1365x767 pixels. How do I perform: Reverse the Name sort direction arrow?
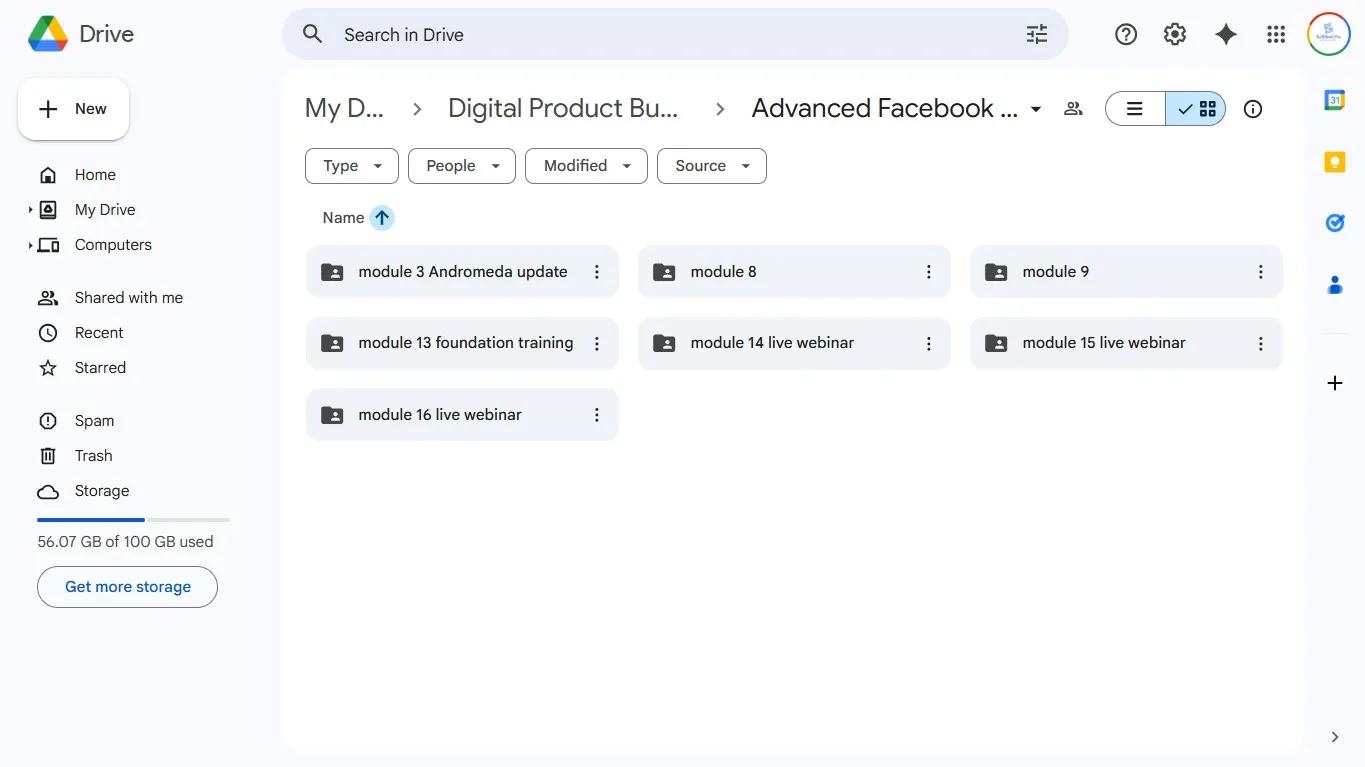(382, 218)
